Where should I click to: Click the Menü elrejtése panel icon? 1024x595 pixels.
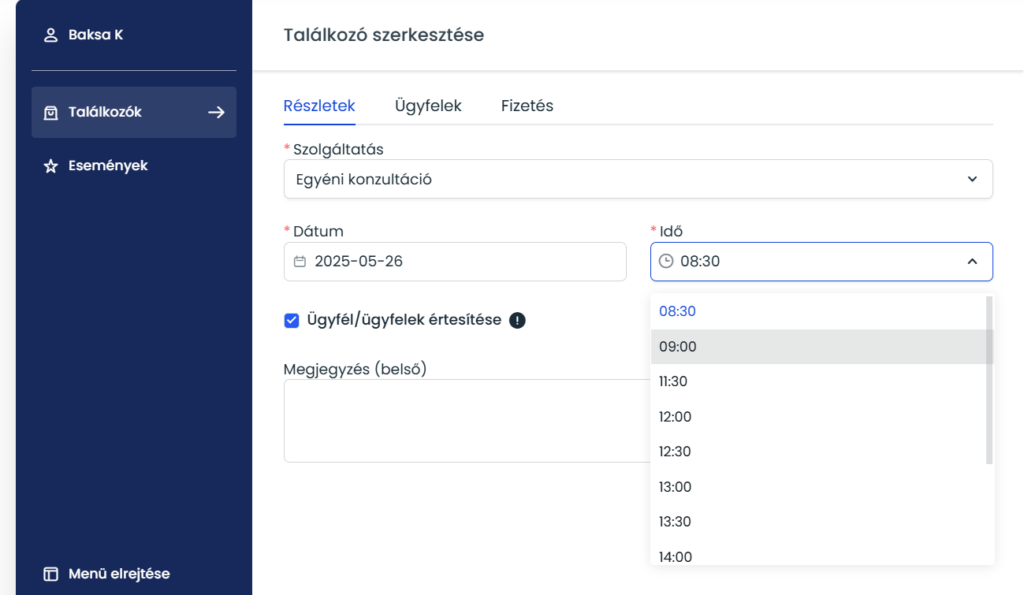coord(51,574)
